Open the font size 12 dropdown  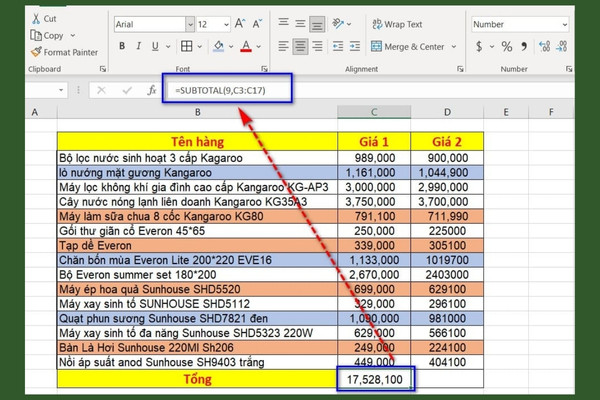click(x=227, y=24)
